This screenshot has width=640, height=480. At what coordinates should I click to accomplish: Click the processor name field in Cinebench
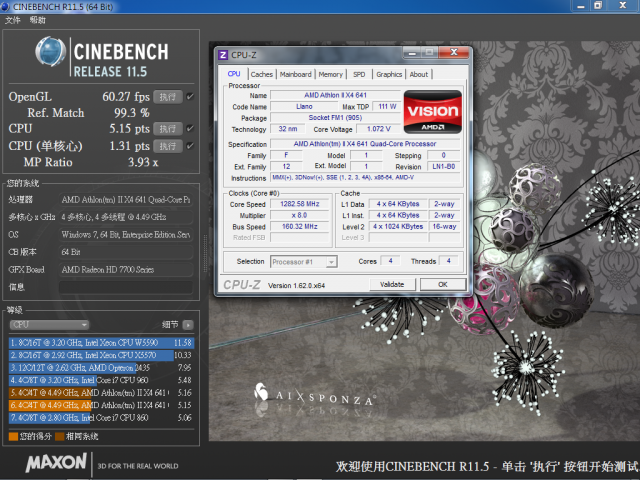(126, 200)
